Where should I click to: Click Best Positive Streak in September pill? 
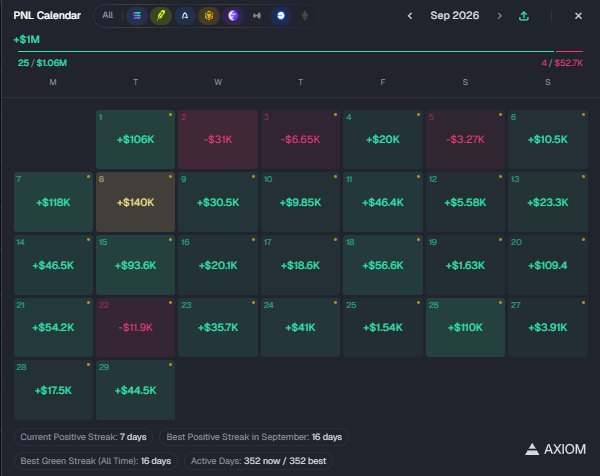pos(254,437)
